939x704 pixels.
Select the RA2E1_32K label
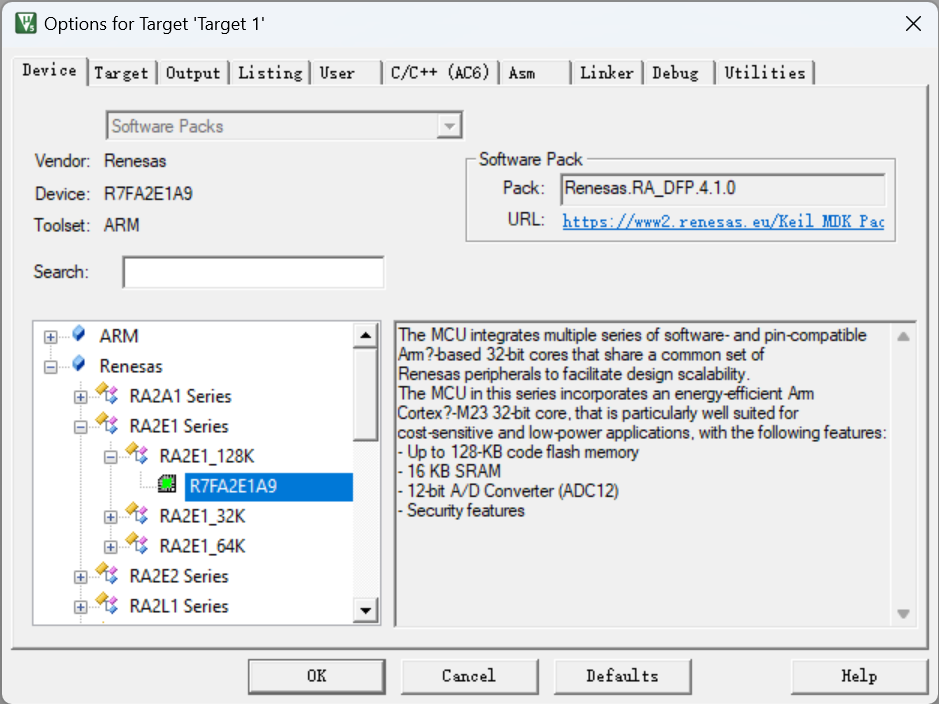pos(202,516)
